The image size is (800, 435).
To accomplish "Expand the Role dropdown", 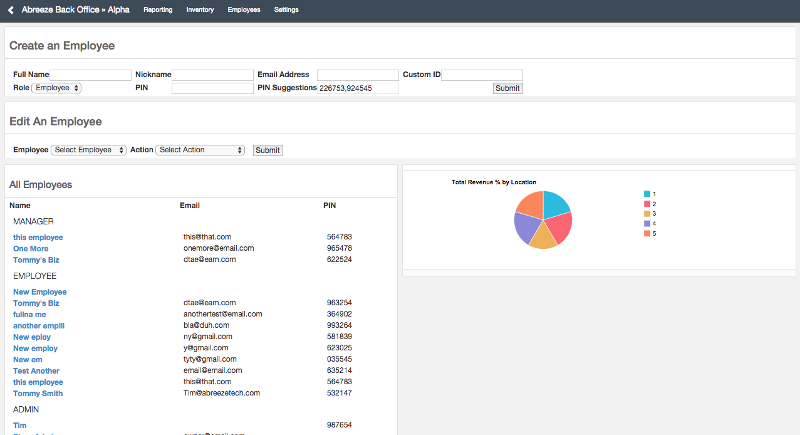I will 57,88.
